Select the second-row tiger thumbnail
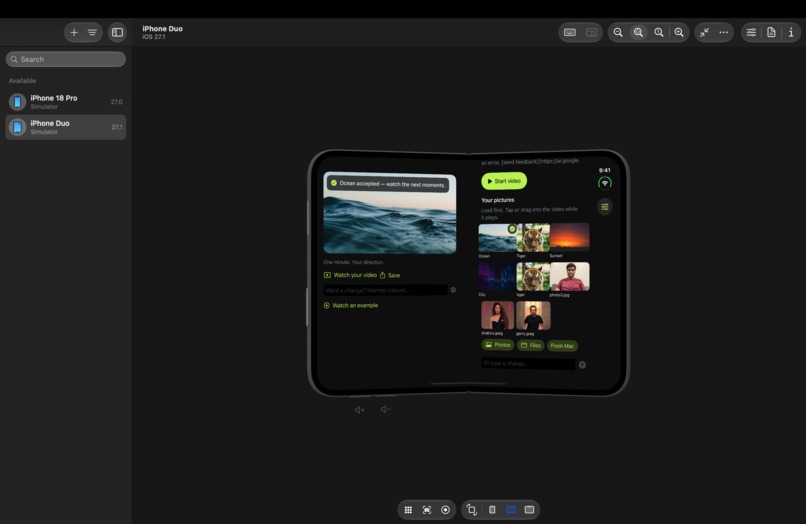 pyautogui.click(x=533, y=277)
